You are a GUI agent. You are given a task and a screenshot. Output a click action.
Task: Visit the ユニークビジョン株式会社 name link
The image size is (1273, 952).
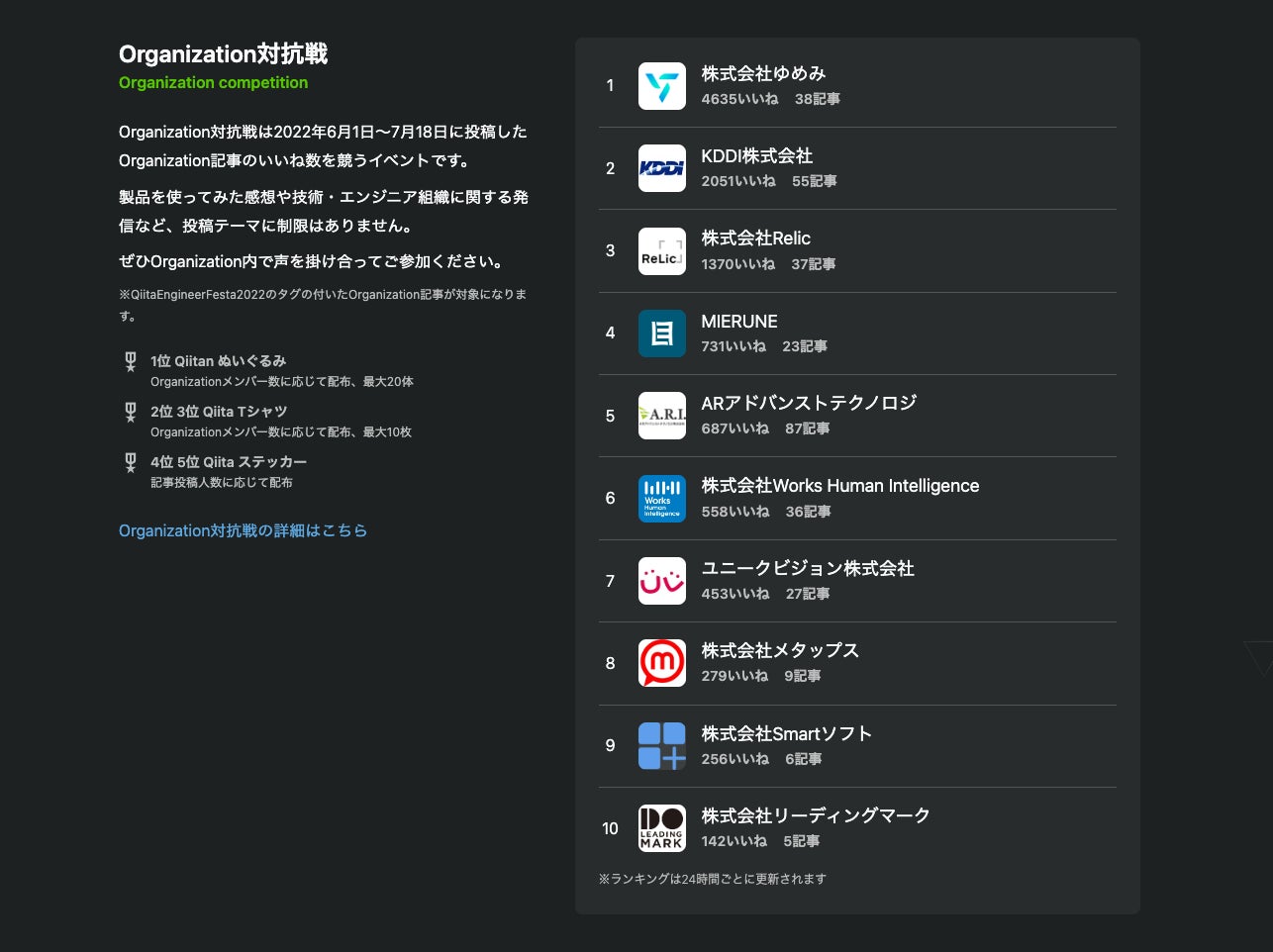[808, 568]
